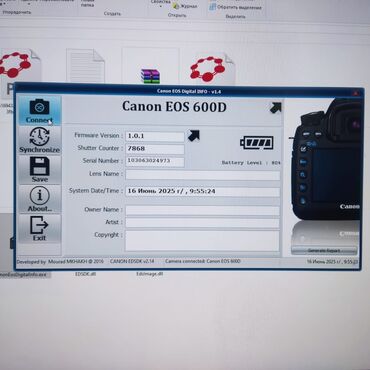
Task: Click the Exit door icon button
Action: [x=39, y=229]
